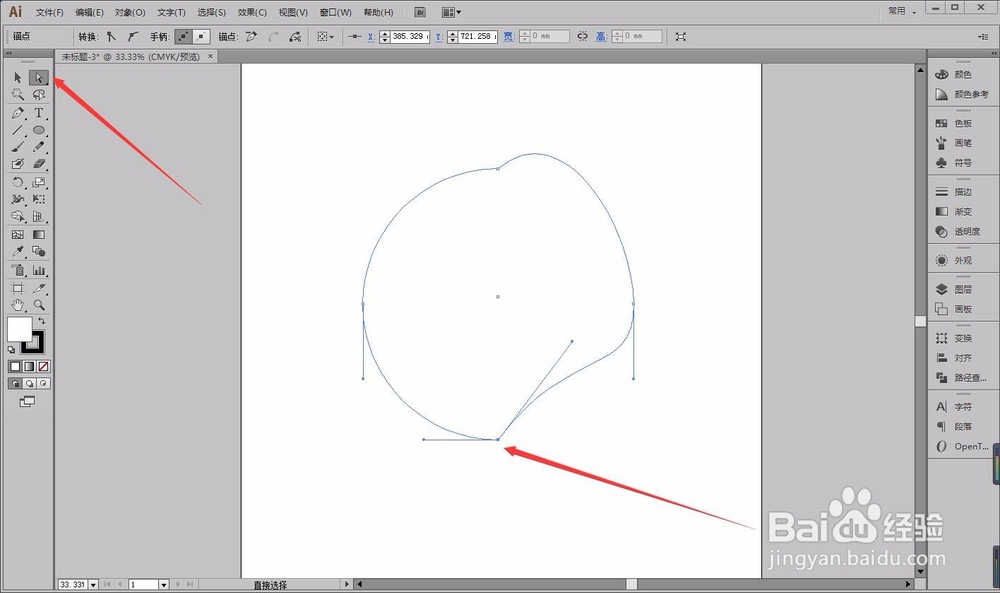
Task: Hide handles for multiple selected anchors
Action: pyautogui.click(x=201, y=37)
